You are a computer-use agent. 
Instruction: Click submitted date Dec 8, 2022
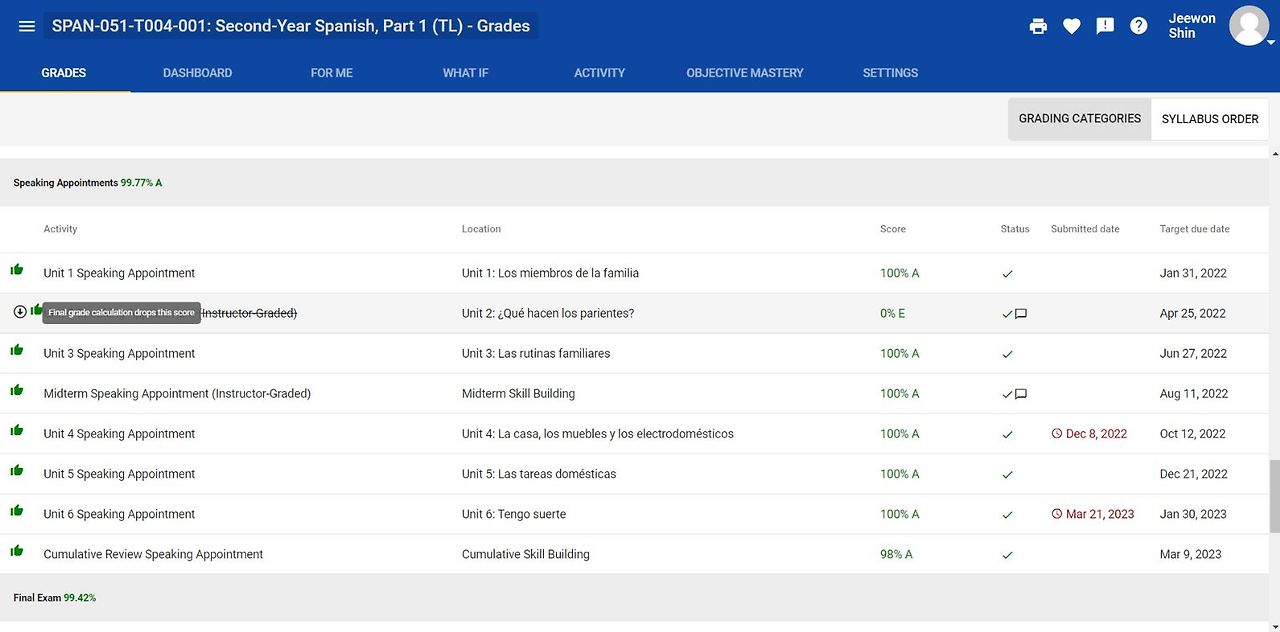[x=1096, y=433]
